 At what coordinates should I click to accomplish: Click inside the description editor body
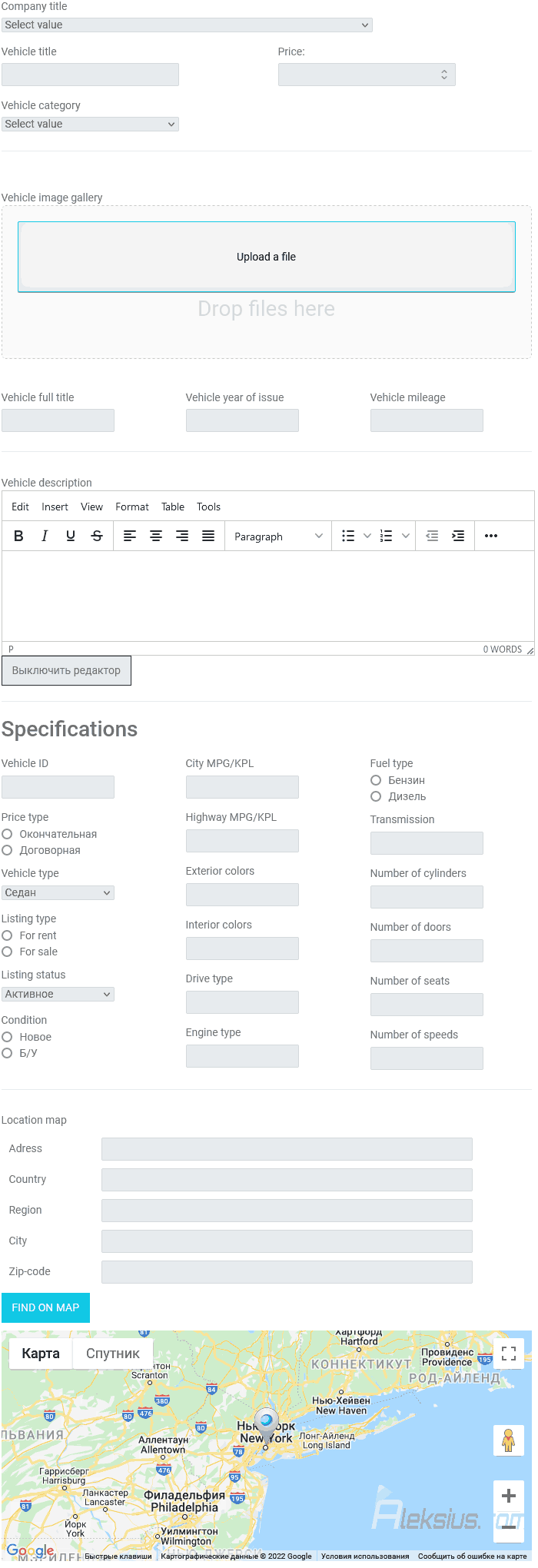point(267,596)
